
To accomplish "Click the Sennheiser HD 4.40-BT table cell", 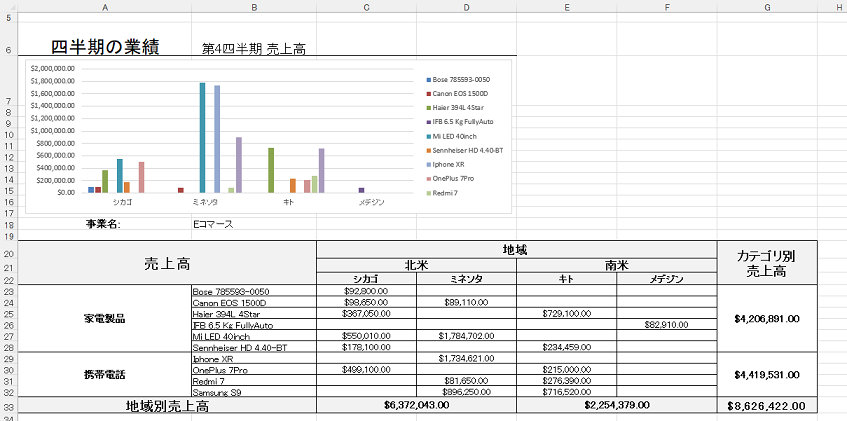I will (254, 348).
